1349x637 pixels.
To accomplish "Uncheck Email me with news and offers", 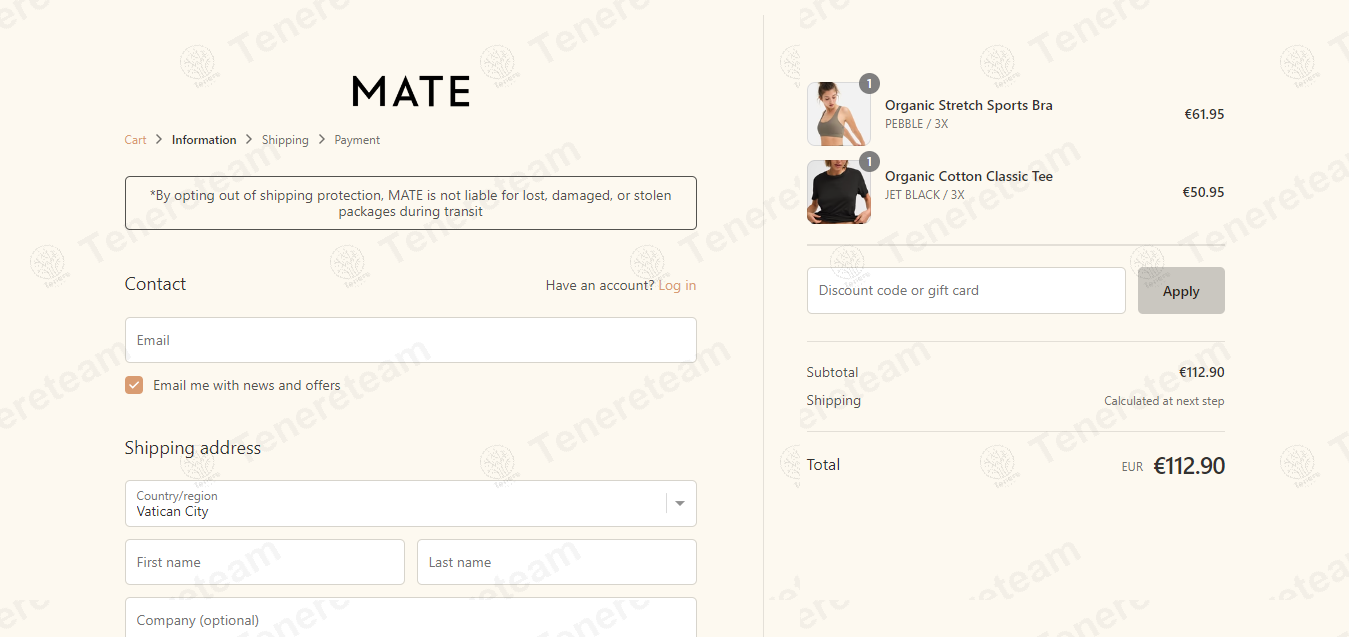I will click(x=134, y=385).
